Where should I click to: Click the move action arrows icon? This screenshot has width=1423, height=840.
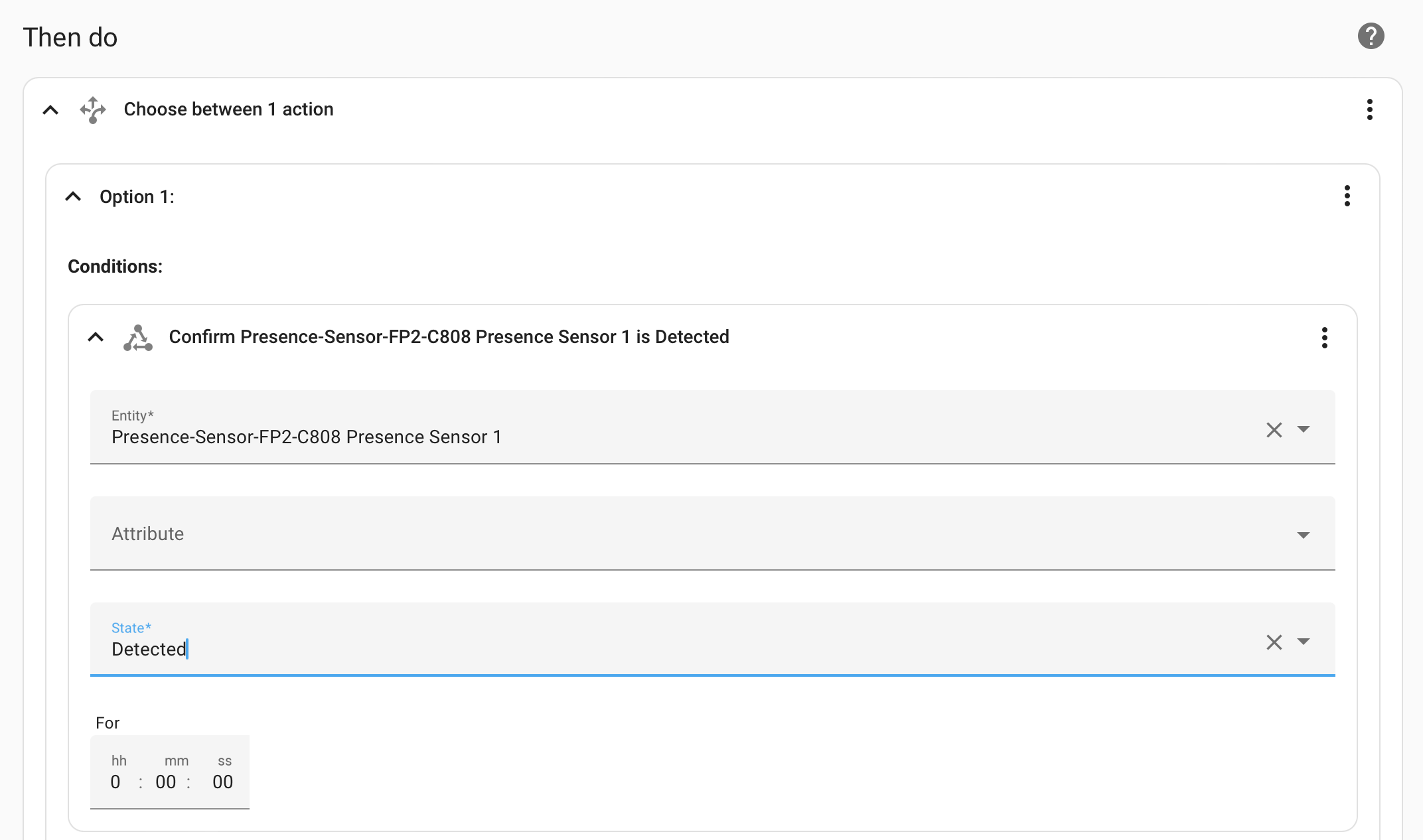pos(92,109)
